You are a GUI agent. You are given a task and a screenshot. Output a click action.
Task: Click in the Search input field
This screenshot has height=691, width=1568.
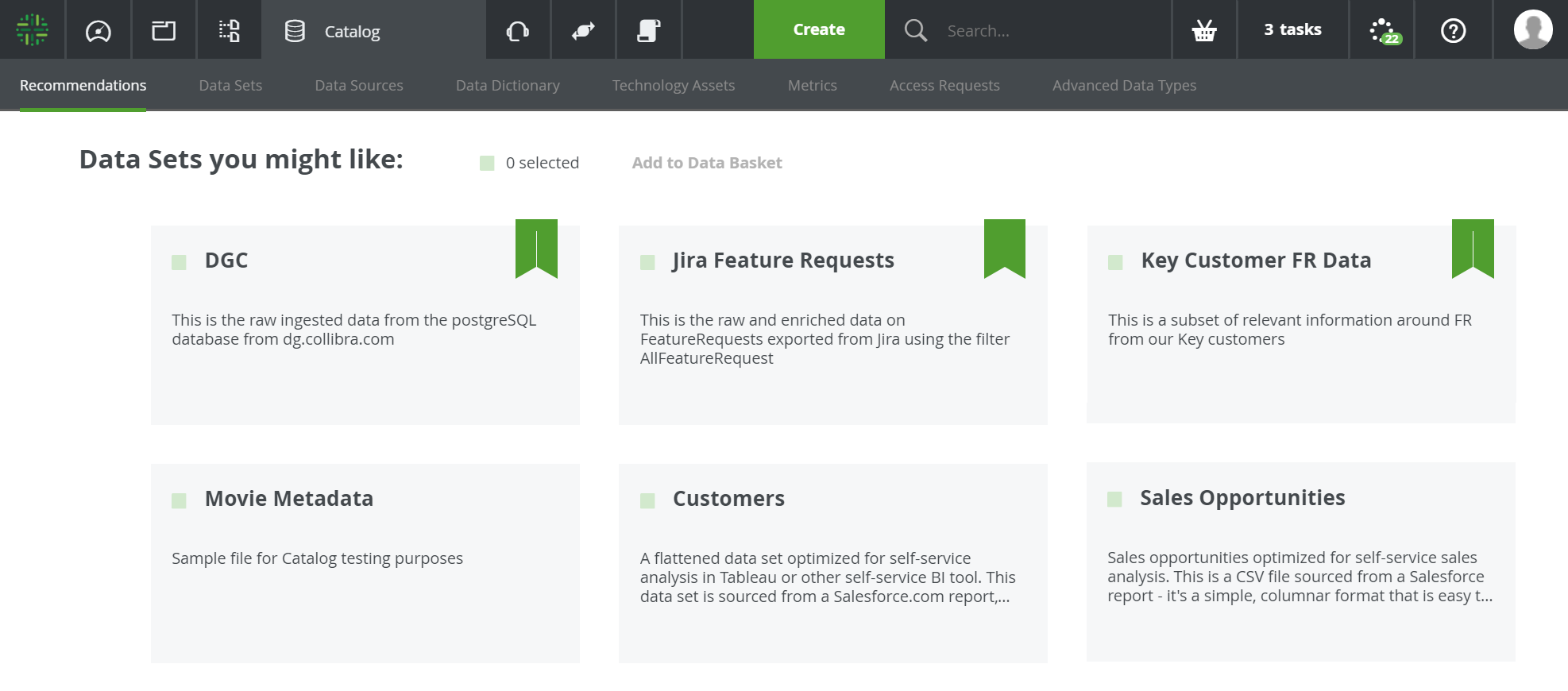1049,30
